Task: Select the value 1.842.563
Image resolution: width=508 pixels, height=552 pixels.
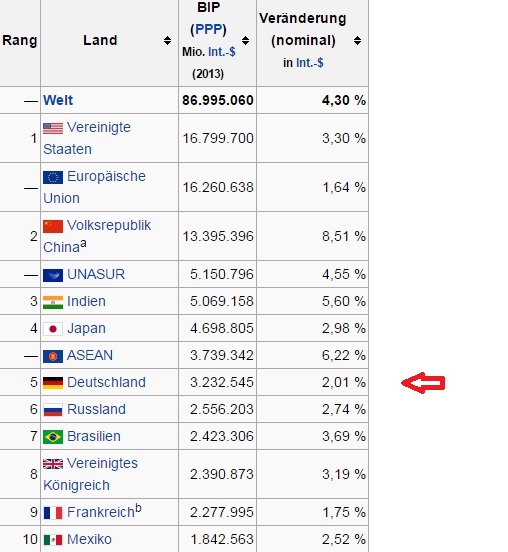Action: pyautogui.click(x=222, y=540)
